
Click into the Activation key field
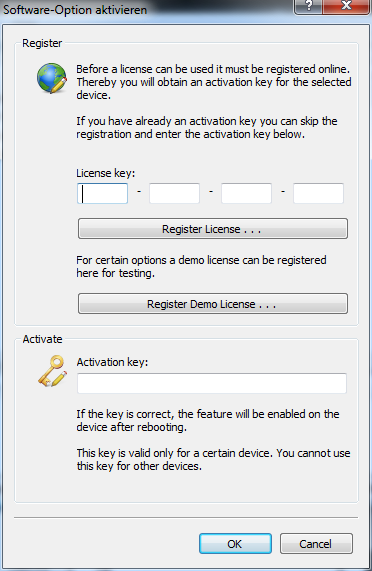[212, 383]
